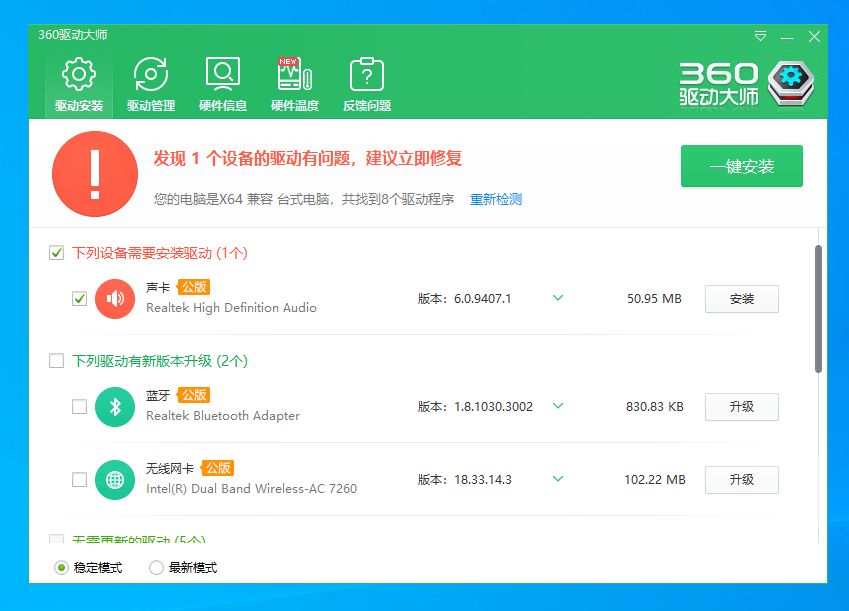Click the 重新检测 link
This screenshot has height=611, width=849.
click(x=496, y=199)
